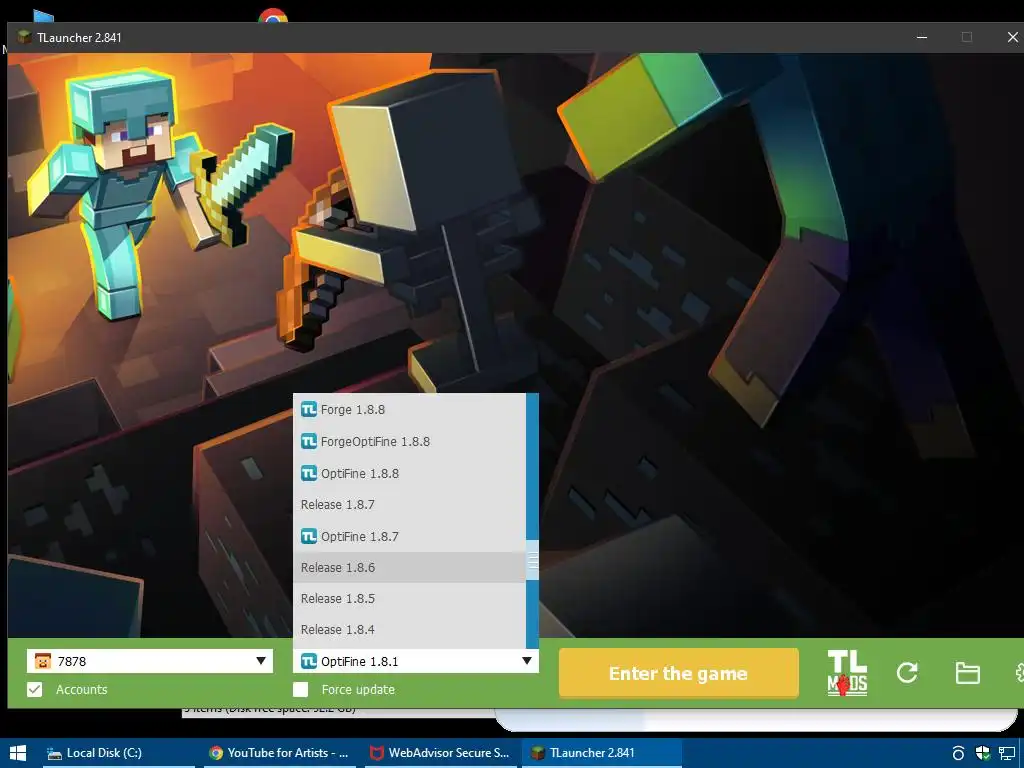Click the TLauncher title bar block icon
1024x768 pixels.
pos(25,37)
